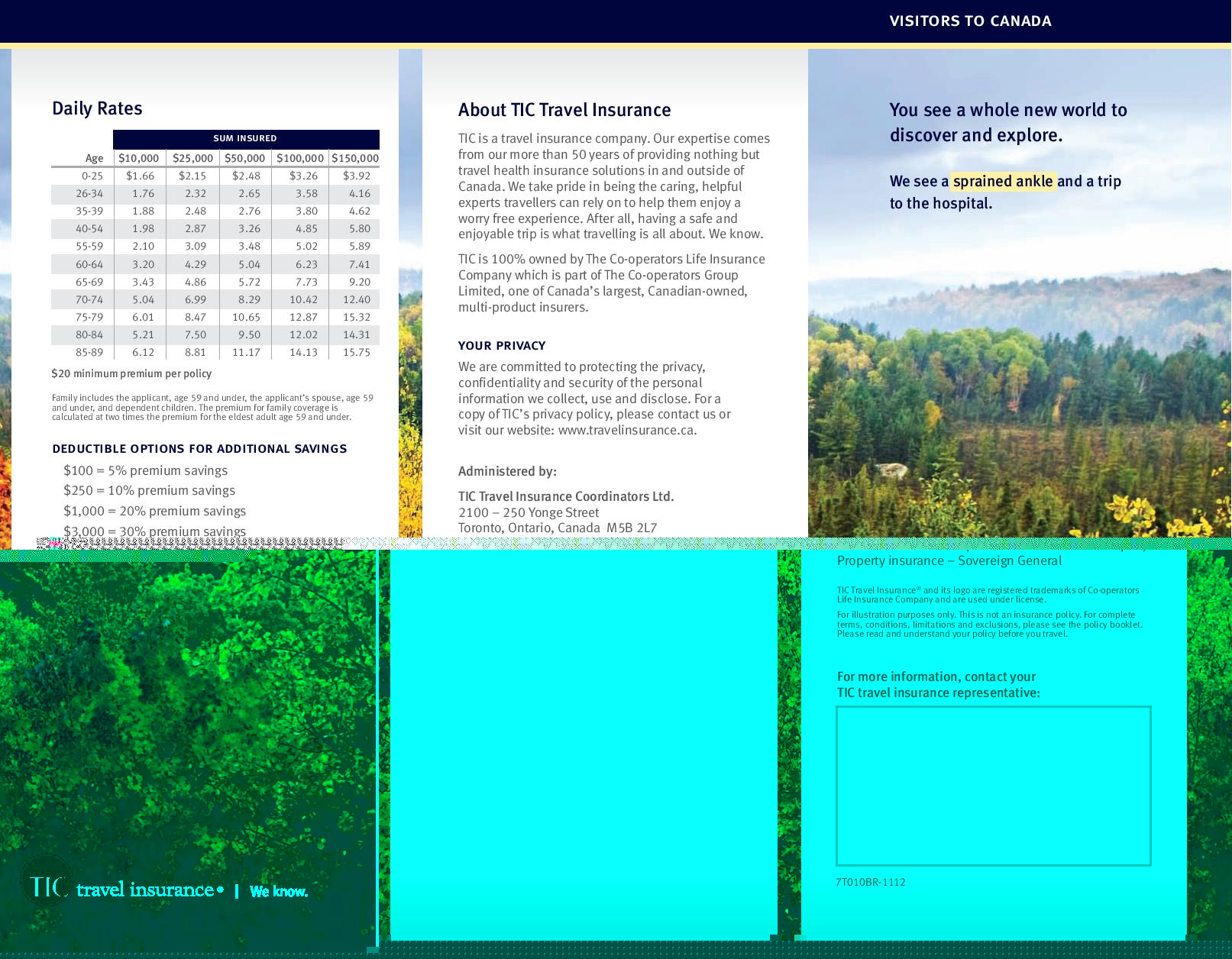The width and height of the screenshot is (1232, 959).
Task: Select the '12.40' cell in row 70-74
Action: coord(357,300)
